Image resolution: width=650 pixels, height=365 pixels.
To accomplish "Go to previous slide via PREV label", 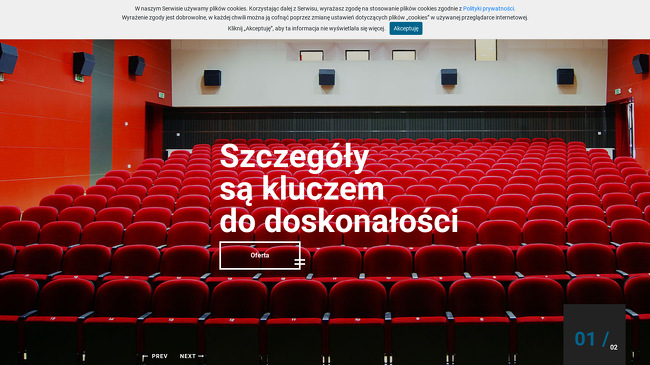I will tap(160, 356).
